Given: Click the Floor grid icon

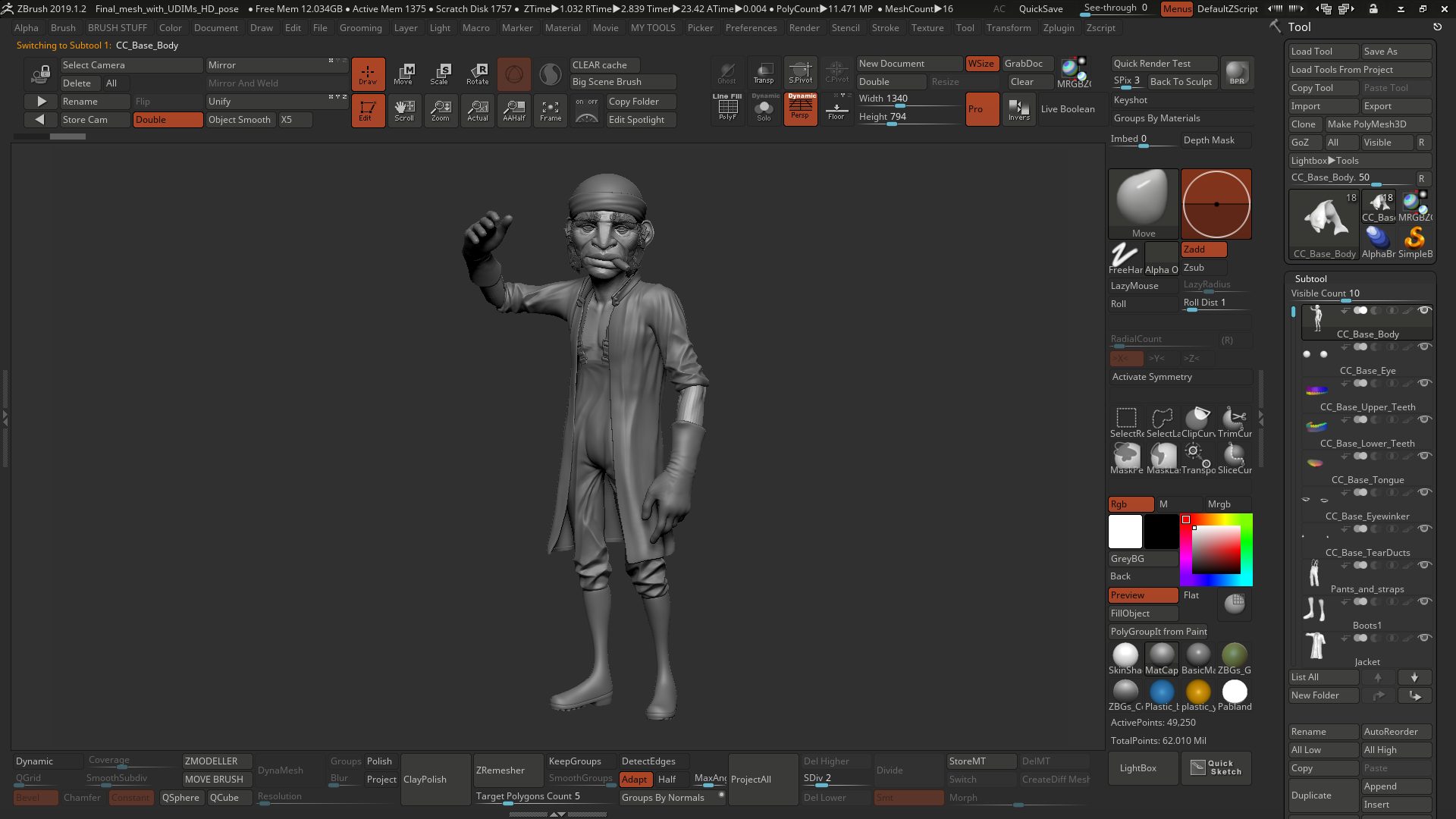Looking at the screenshot, I should click(x=836, y=110).
